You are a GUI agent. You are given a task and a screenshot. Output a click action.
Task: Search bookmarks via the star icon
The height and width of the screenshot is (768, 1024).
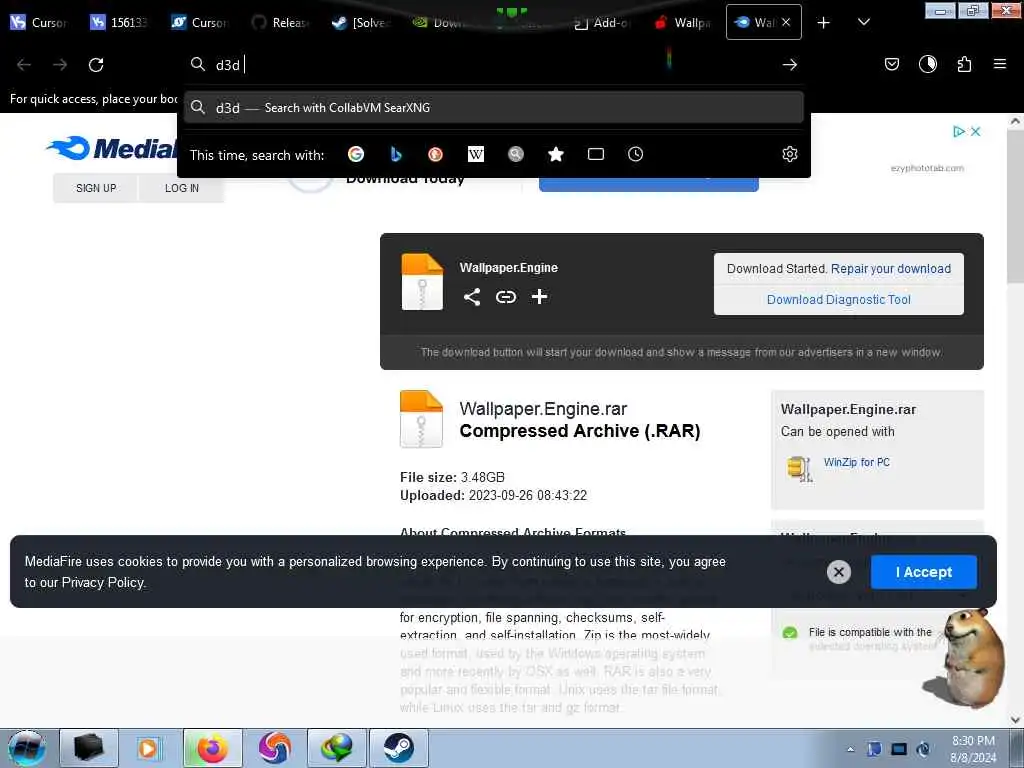[556, 154]
